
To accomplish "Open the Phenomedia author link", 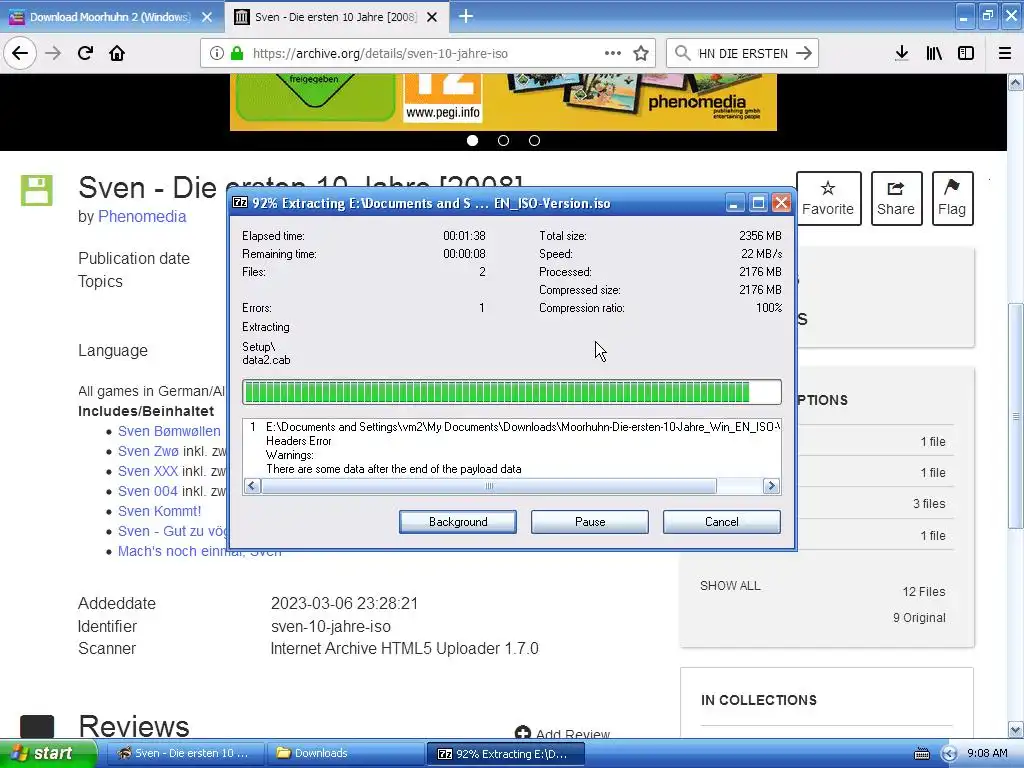I will [142, 216].
